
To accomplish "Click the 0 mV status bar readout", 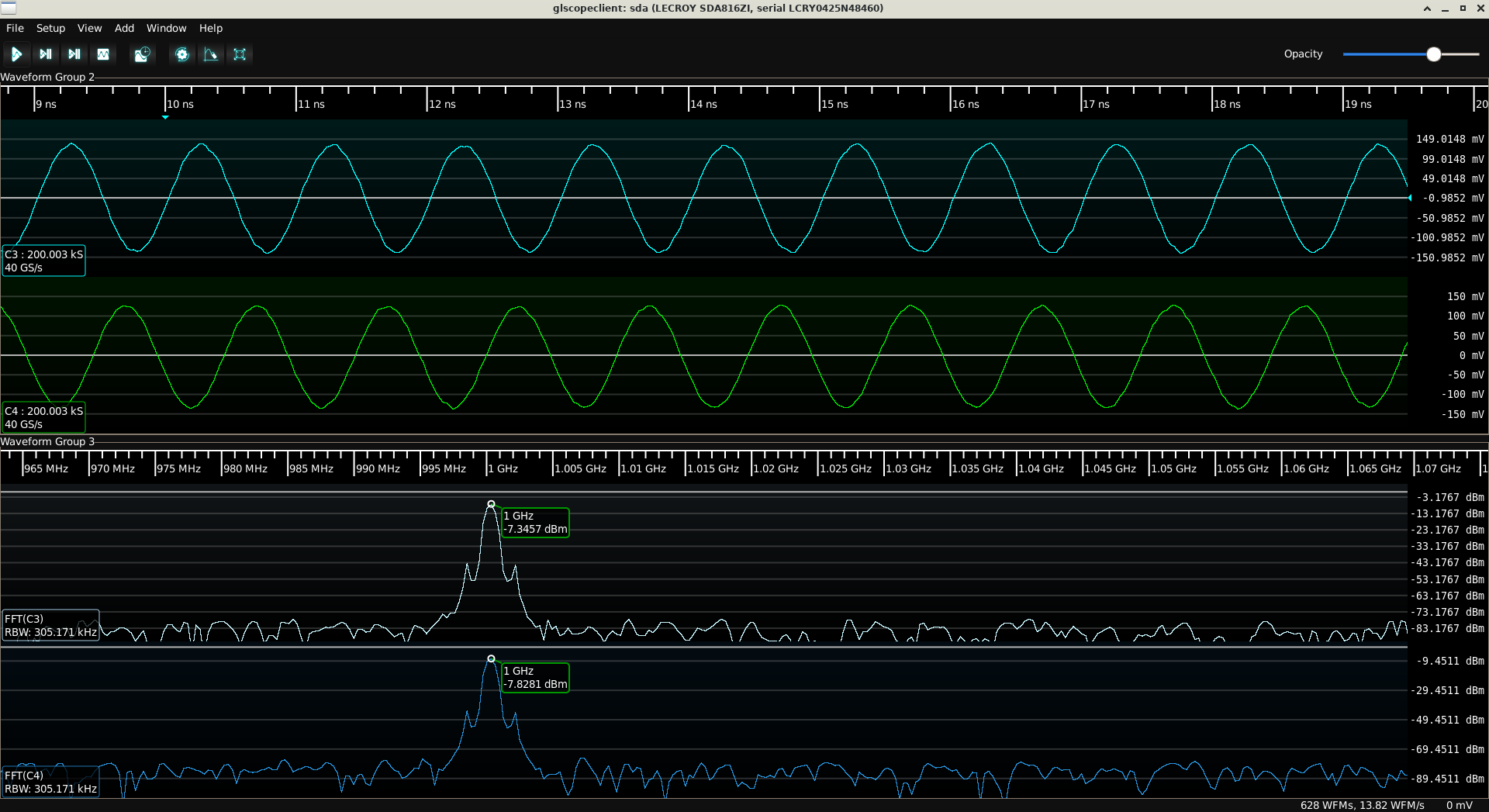I will pyautogui.click(x=1460, y=805).
